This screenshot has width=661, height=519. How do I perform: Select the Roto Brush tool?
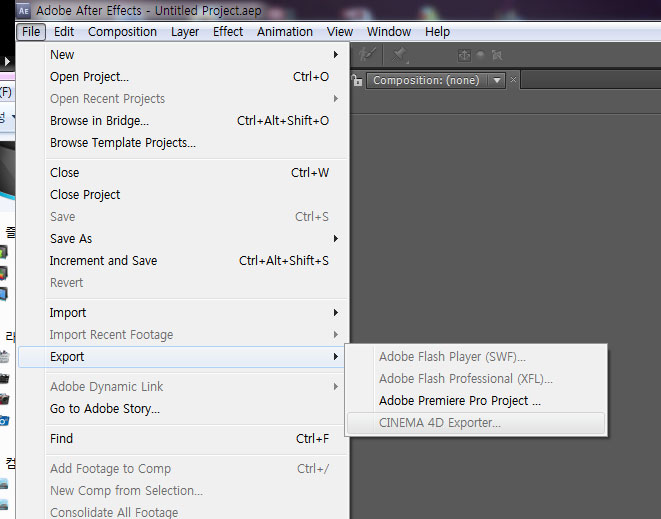(x=367, y=55)
